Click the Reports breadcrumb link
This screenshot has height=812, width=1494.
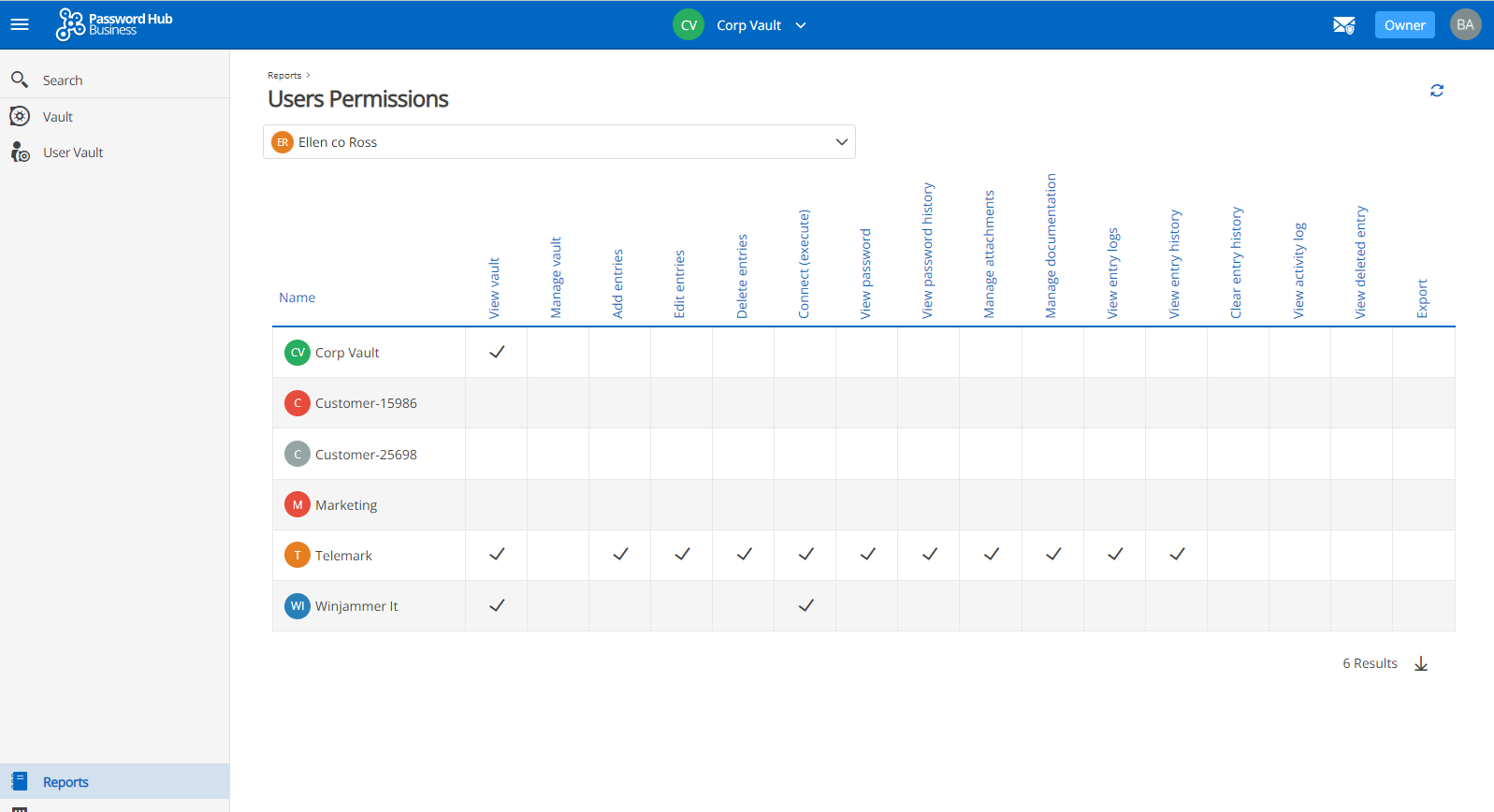tap(284, 76)
